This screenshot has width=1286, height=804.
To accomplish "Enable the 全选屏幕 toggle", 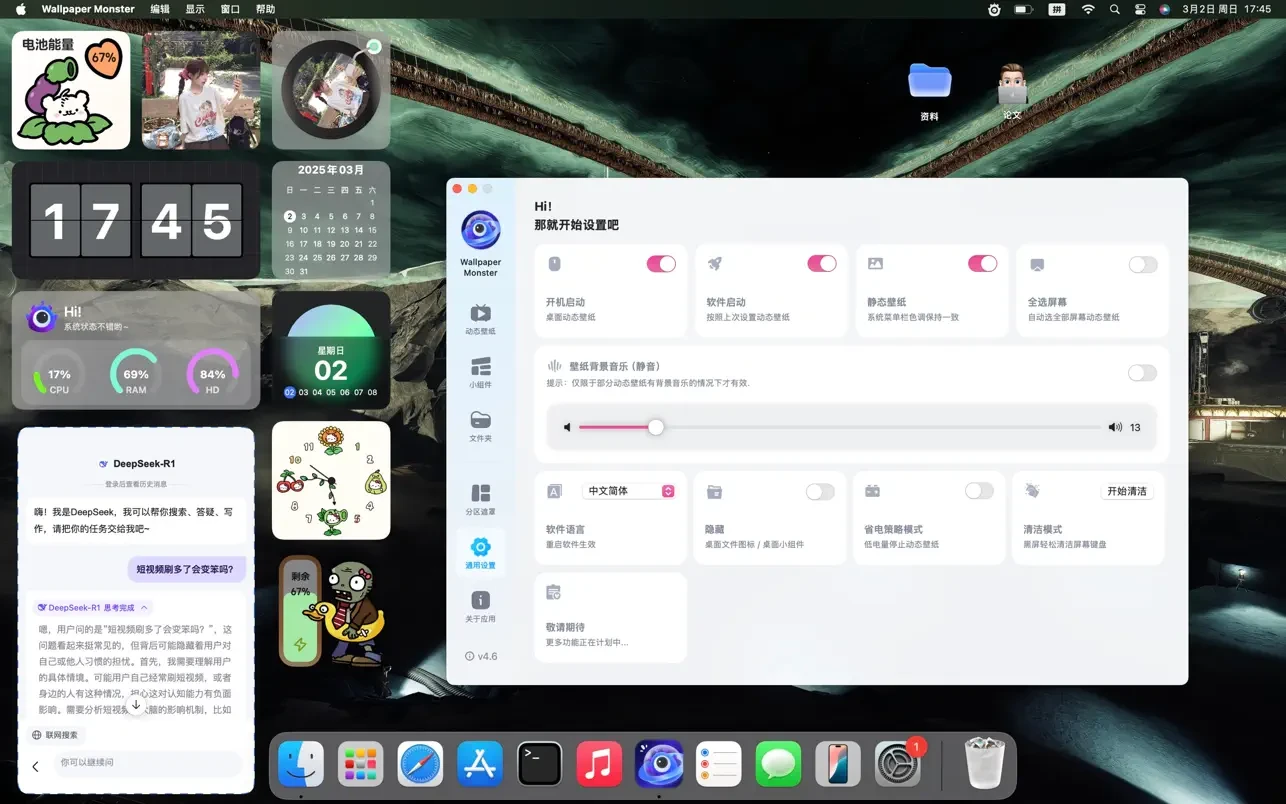I will (x=1142, y=265).
